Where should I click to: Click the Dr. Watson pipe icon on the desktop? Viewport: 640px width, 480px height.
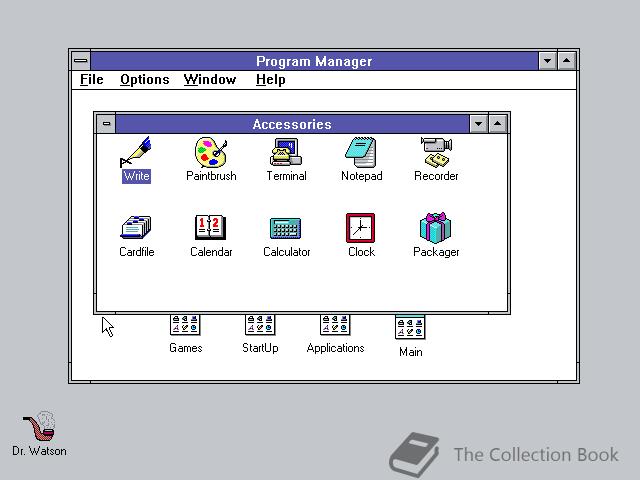[x=39, y=426]
